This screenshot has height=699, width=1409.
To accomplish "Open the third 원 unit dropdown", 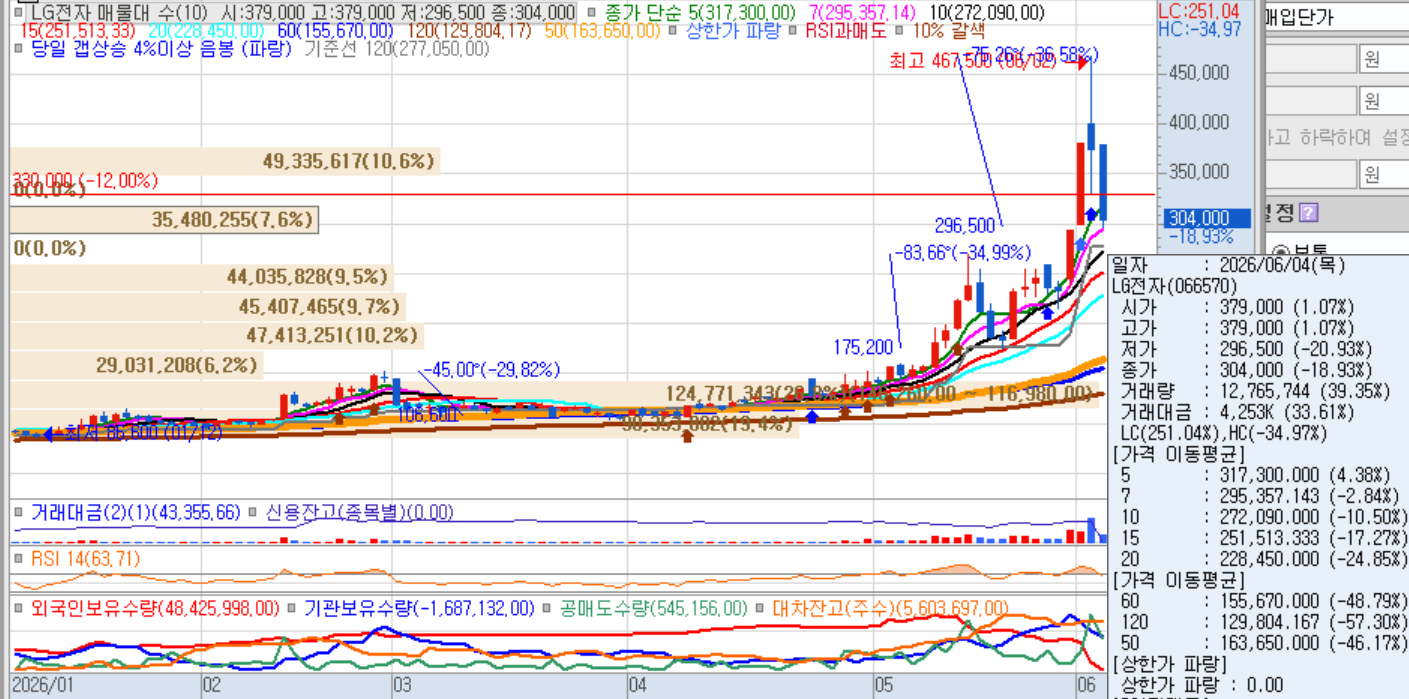I will click(1383, 174).
